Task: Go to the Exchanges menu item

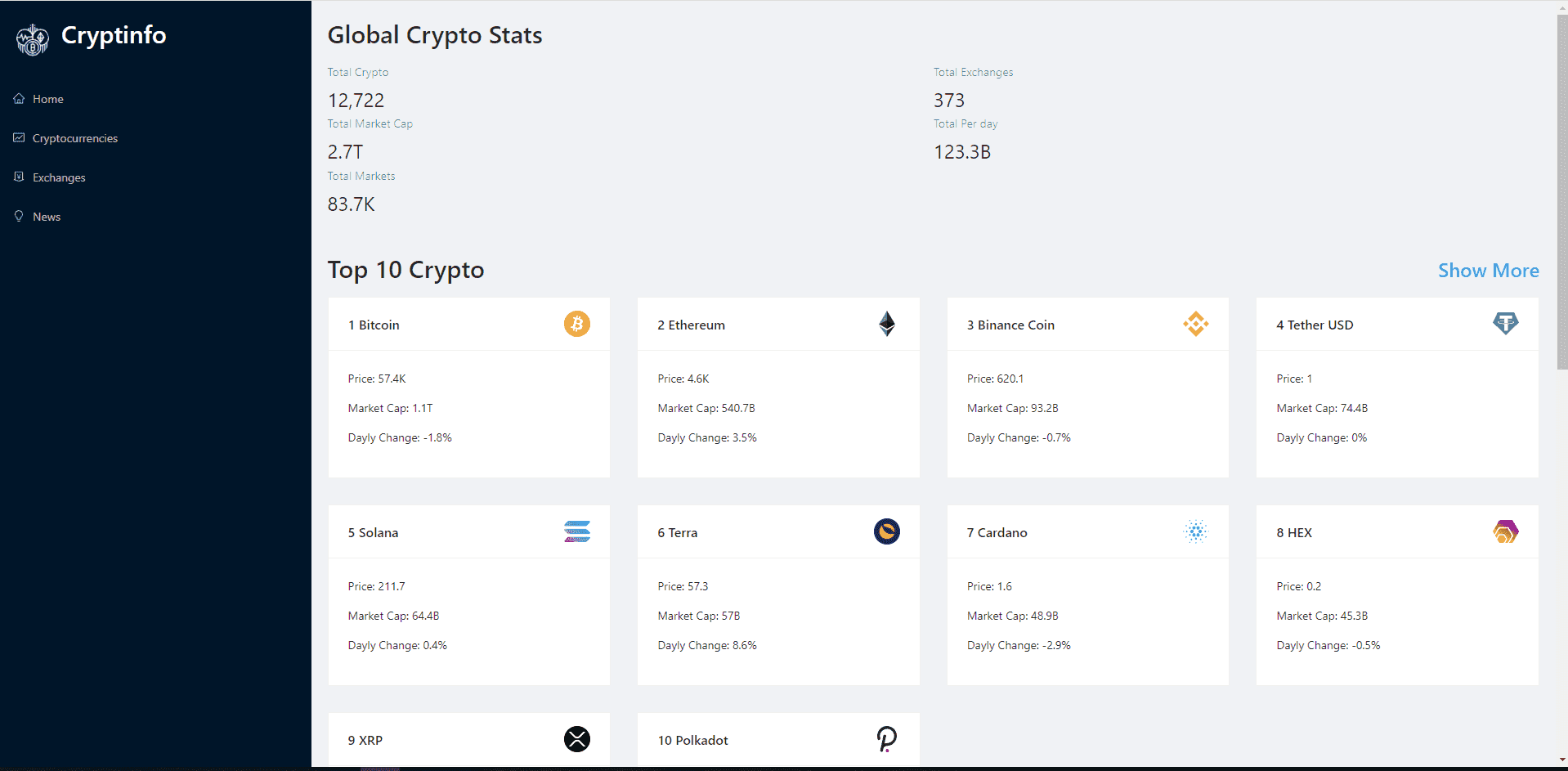Action: [x=59, y=177]
